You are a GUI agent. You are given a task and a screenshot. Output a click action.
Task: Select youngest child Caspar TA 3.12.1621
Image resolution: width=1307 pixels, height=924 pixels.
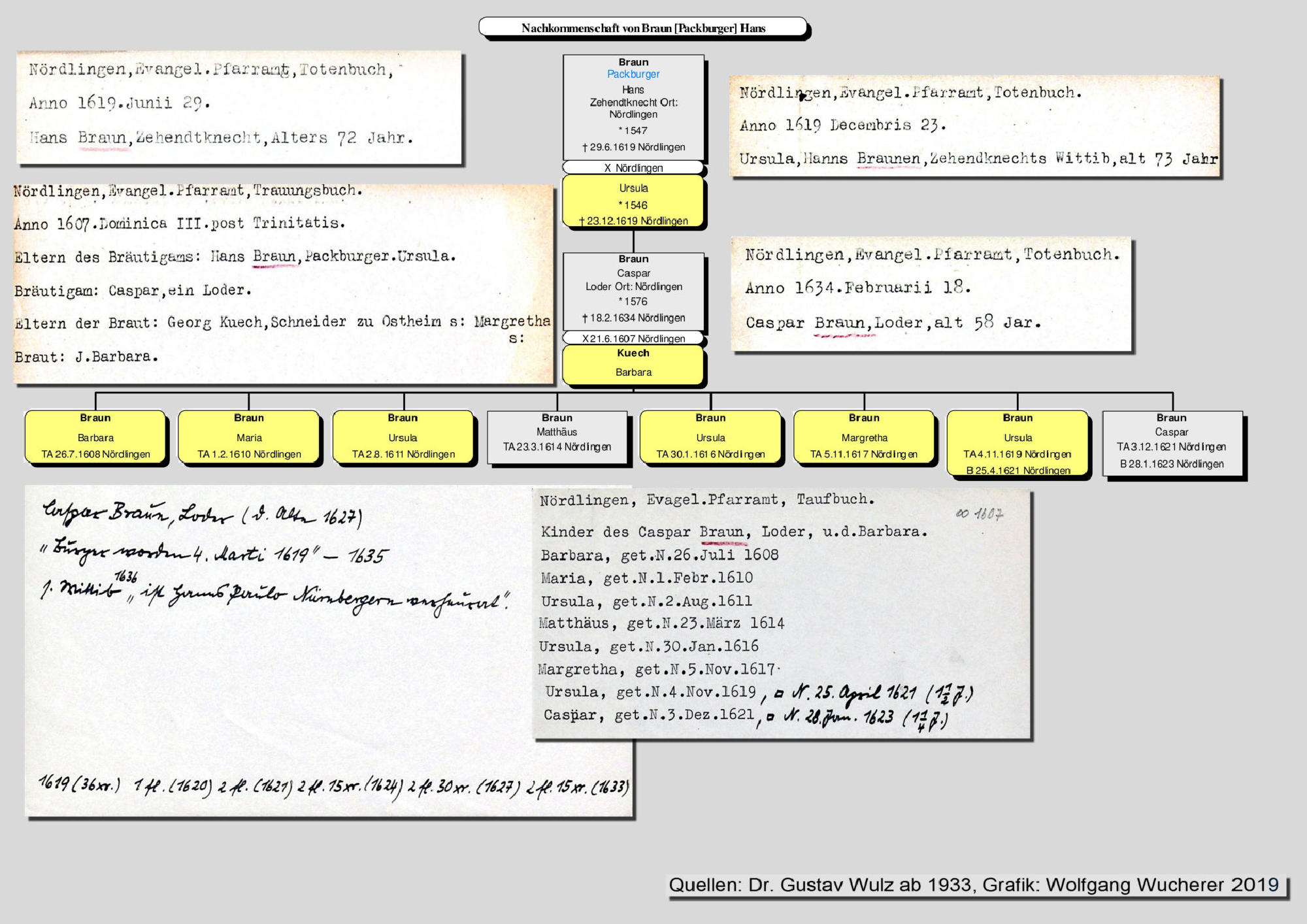pos(1172,444)
